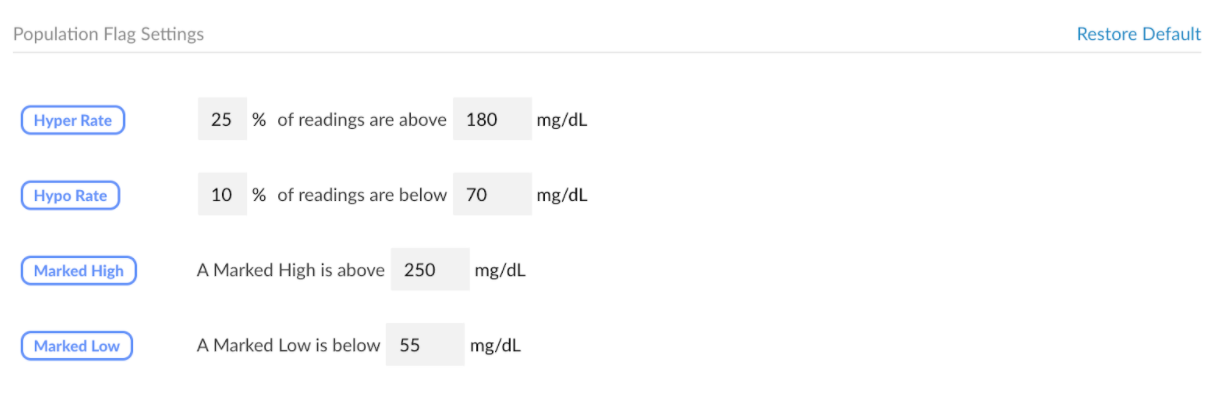
Task: Edit the hypo threshold field showing 70
Action: 492,194
